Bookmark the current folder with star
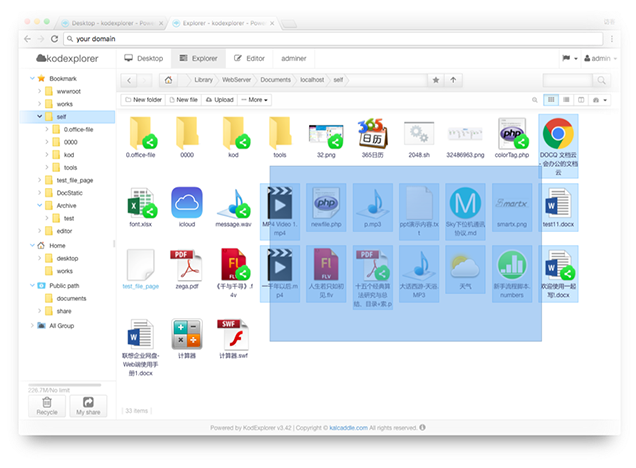The width and height of the screenshot is (636, 468). click(x=436, y=80)
